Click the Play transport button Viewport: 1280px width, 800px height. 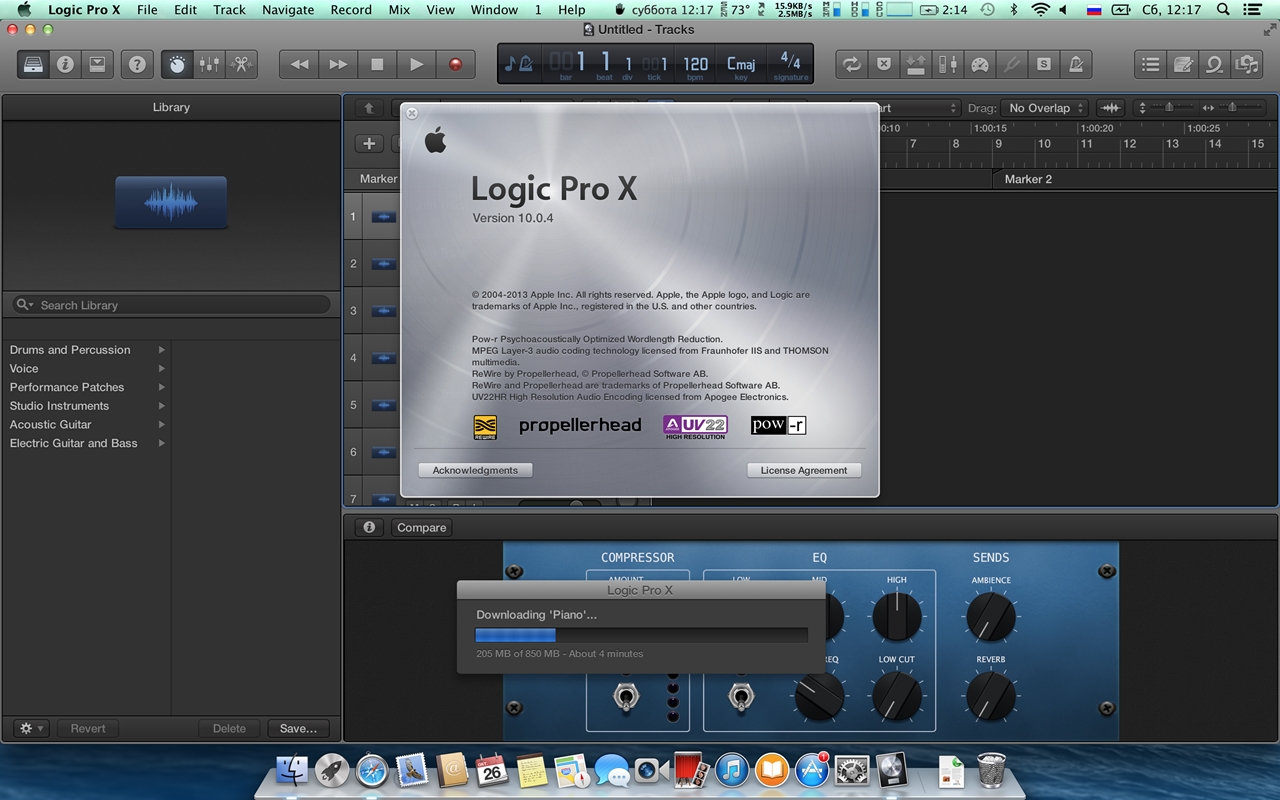pos(416,64)
